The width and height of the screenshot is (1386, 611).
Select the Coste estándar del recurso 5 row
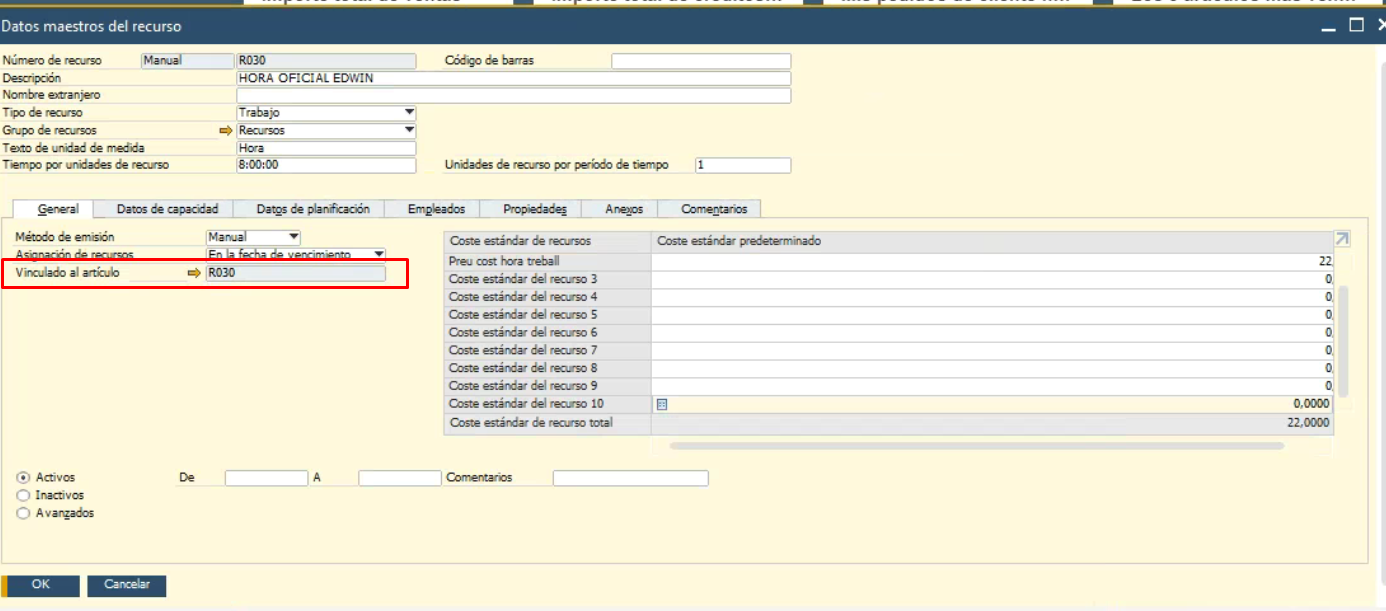coord(888,315)
